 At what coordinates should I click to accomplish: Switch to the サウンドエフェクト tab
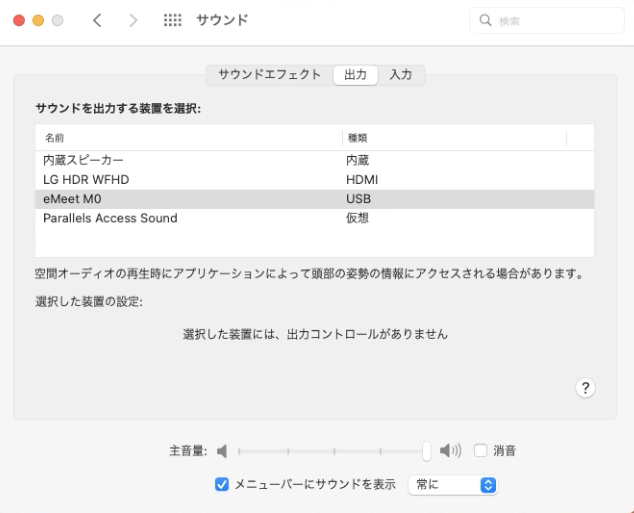(269, 75)
